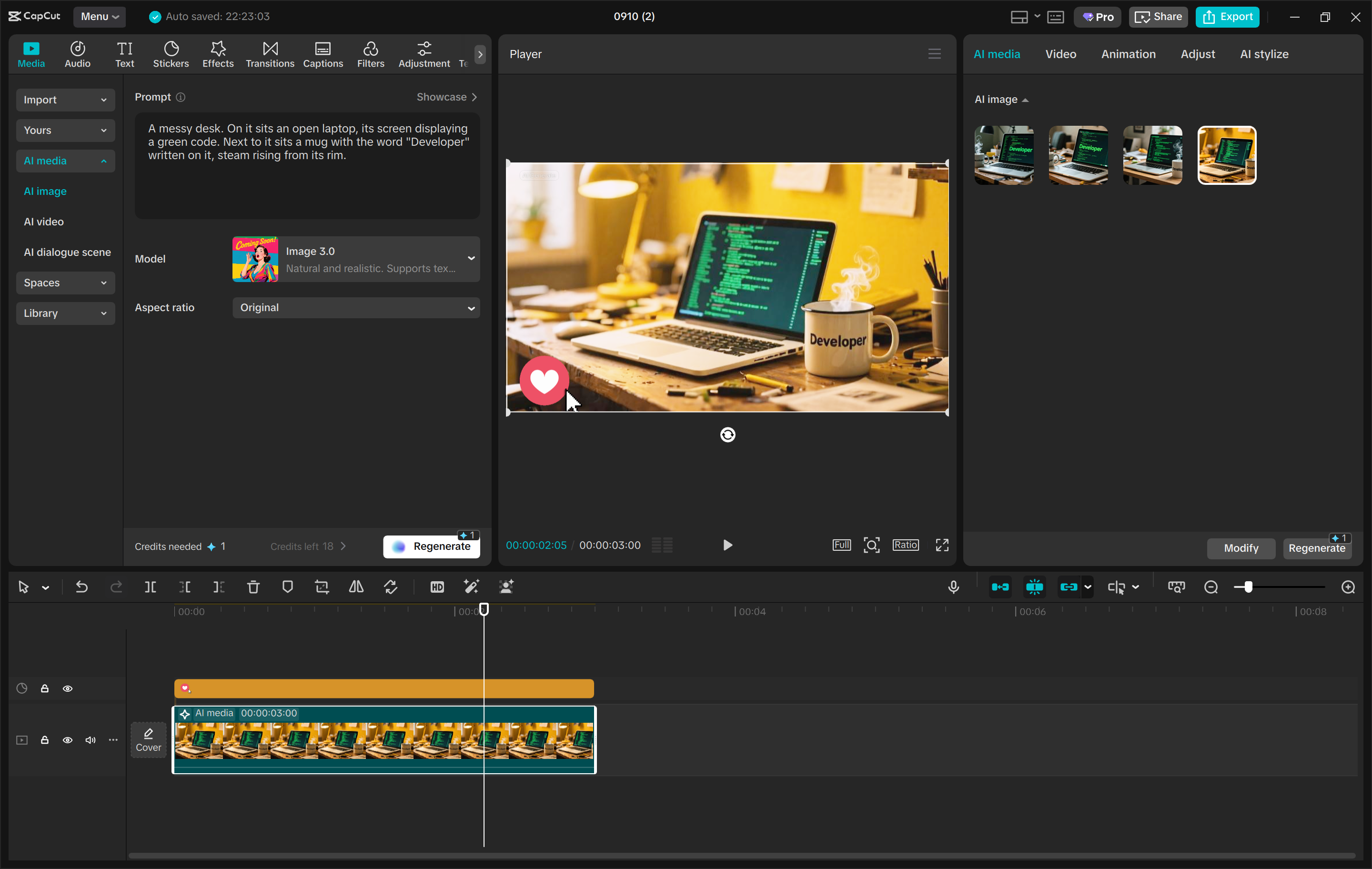The height and width of the screenshot is (869, 1372).
Task: Open the Filters panel
Action: (370, 55)
